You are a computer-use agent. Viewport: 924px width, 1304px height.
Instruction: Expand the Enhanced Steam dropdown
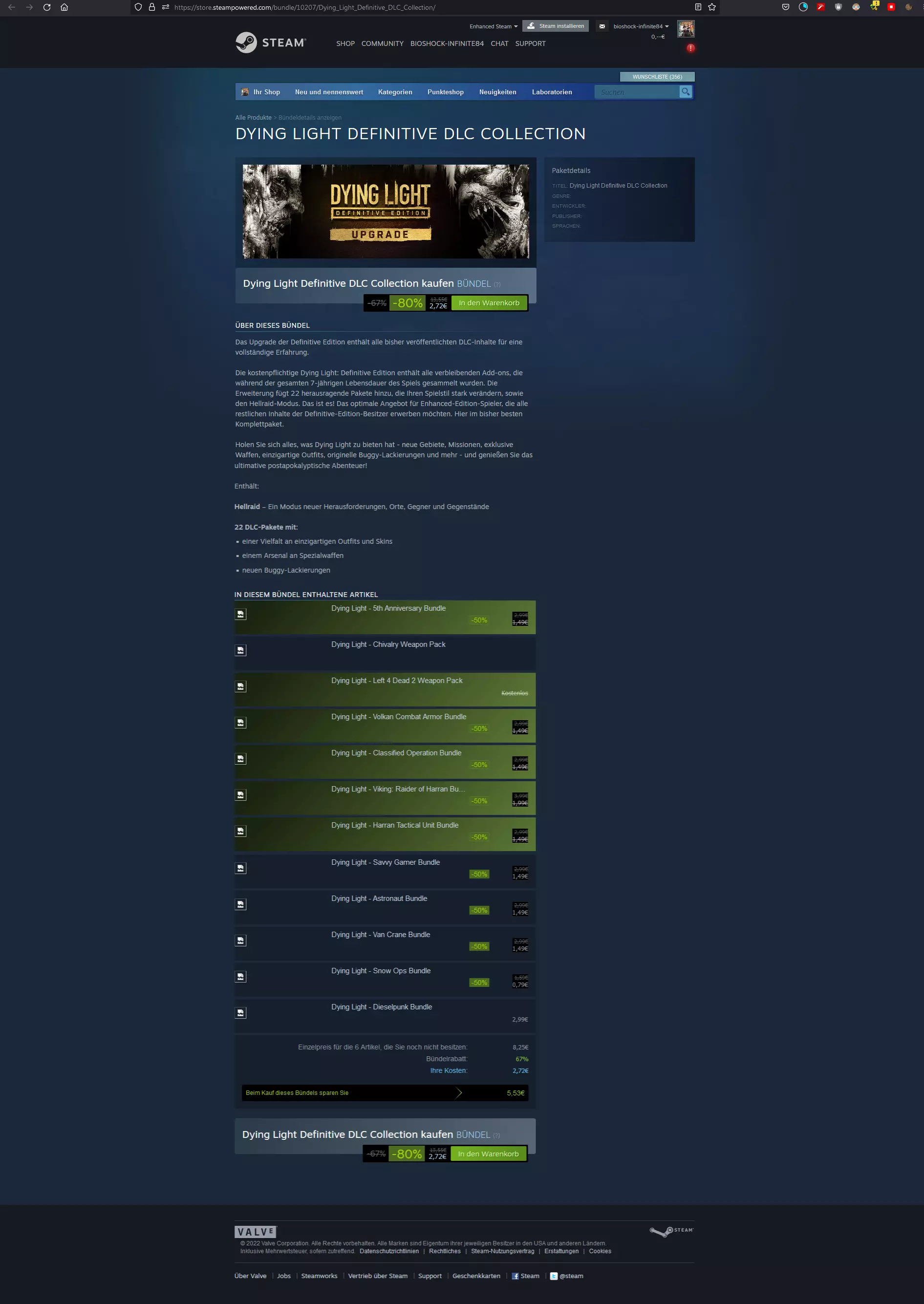pos(494,26)
